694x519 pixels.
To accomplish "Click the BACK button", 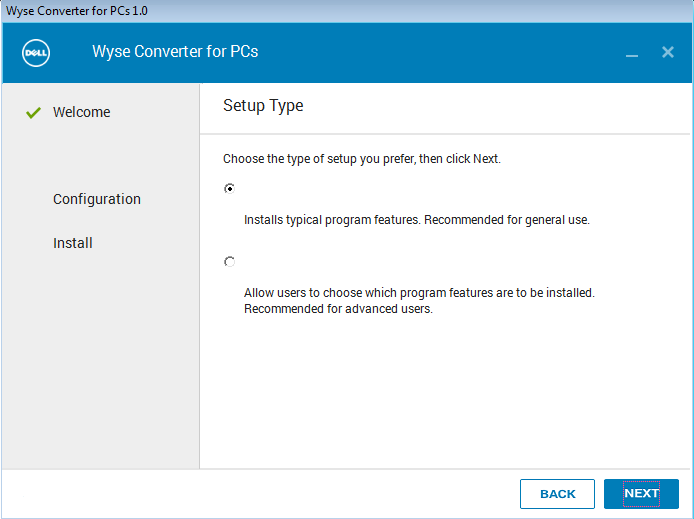I will point(557,494).
